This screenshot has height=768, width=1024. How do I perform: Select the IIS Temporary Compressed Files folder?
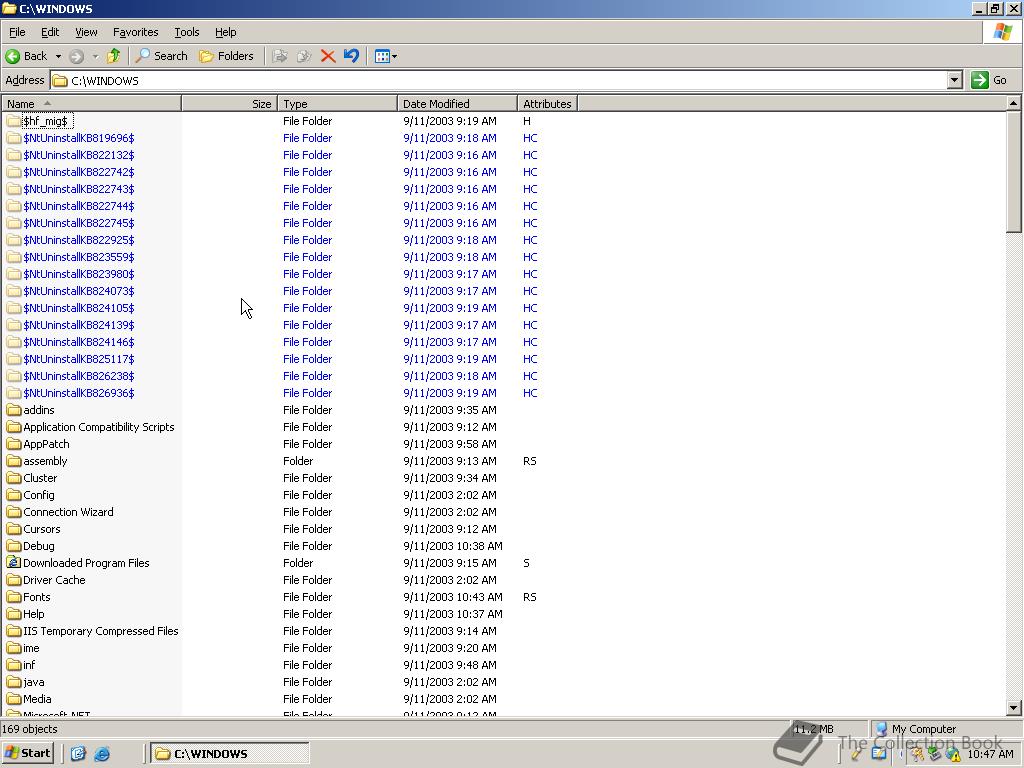(92, 630)
